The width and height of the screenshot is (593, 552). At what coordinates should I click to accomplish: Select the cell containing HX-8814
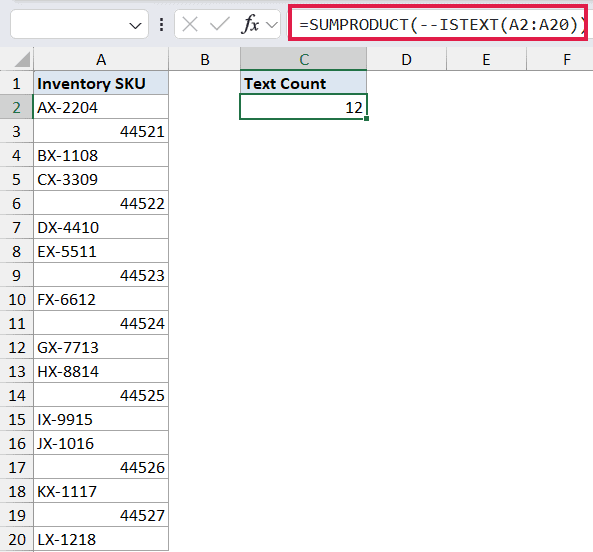coord(101,372)
